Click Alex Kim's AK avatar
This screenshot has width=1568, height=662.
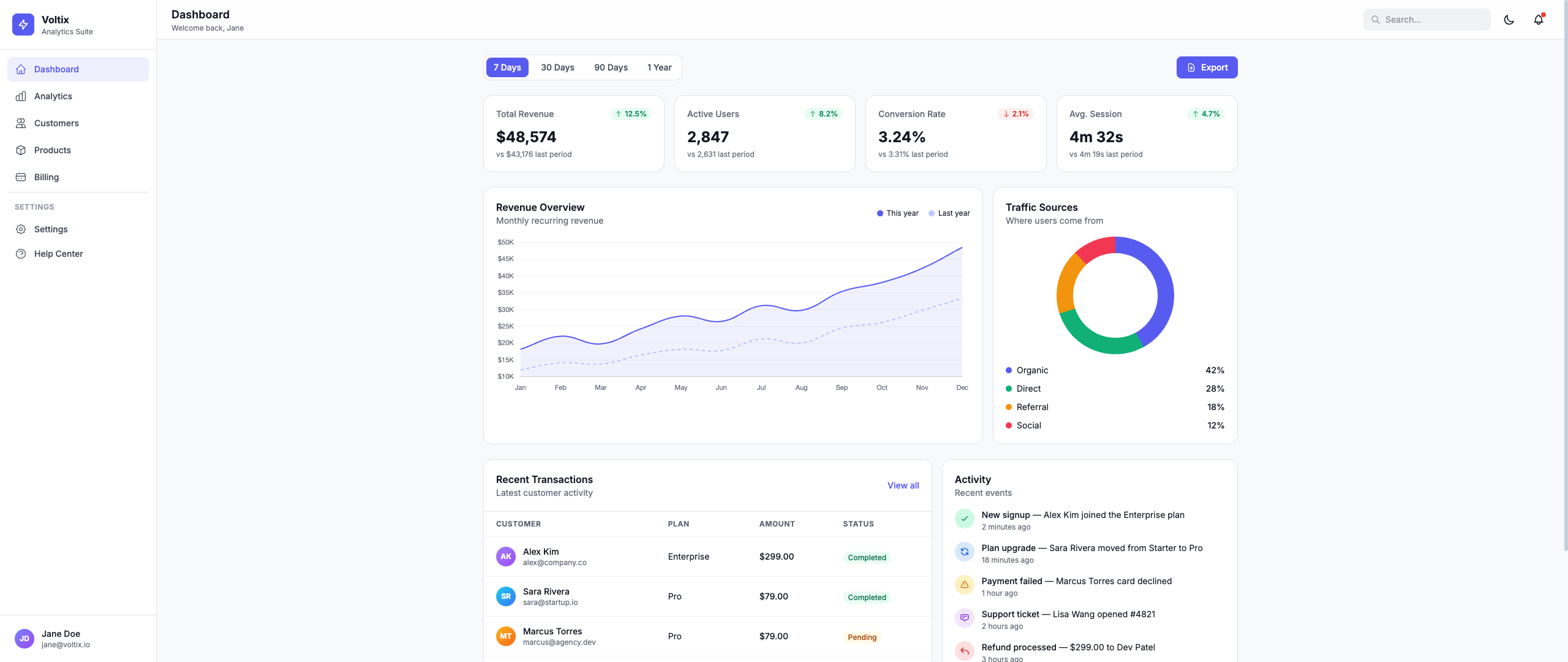coord(506,557)
